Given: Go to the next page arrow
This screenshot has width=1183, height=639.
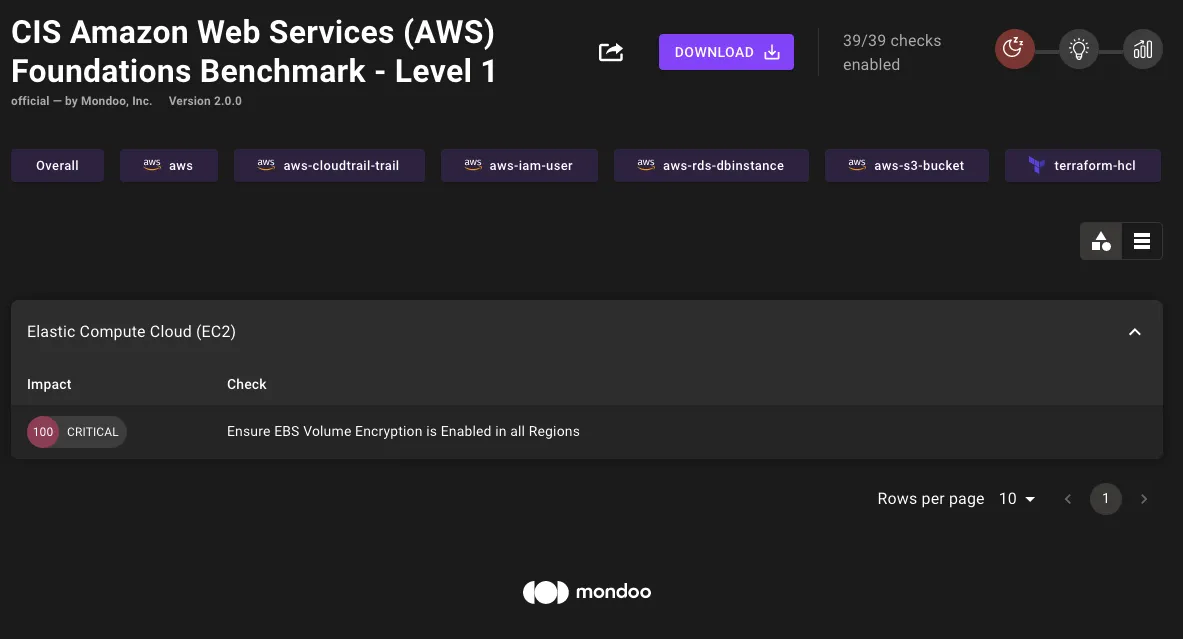Looking at the screenshot, I should click(x=1144, y=499).
